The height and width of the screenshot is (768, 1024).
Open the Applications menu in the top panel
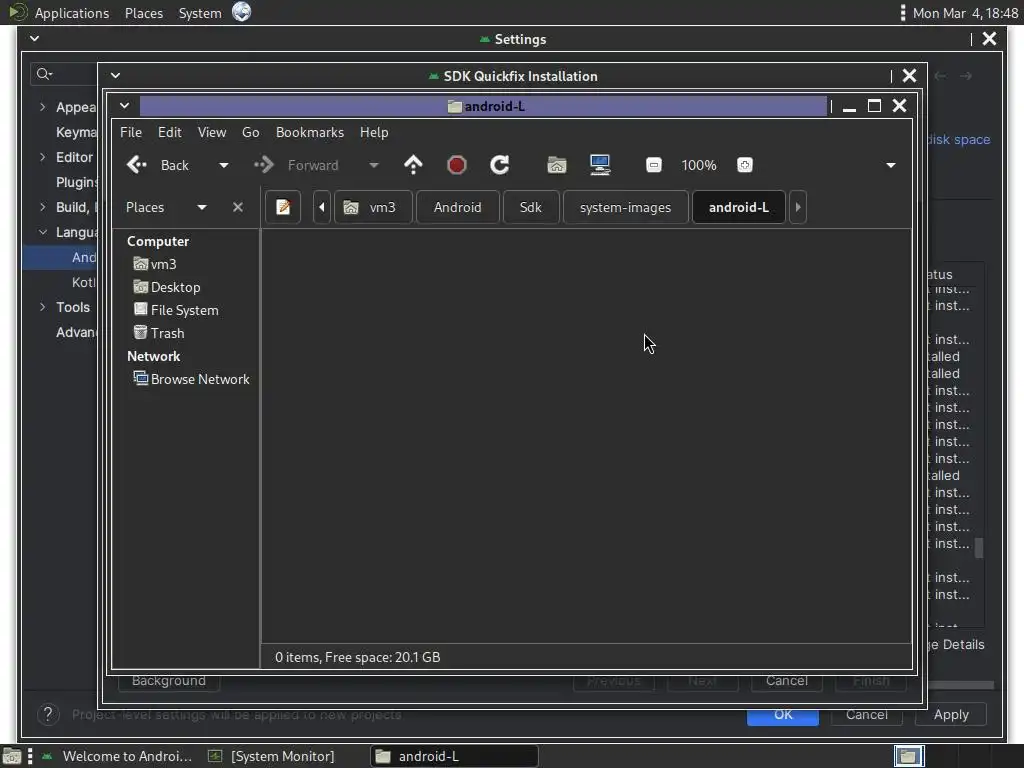tap(72, 12)
